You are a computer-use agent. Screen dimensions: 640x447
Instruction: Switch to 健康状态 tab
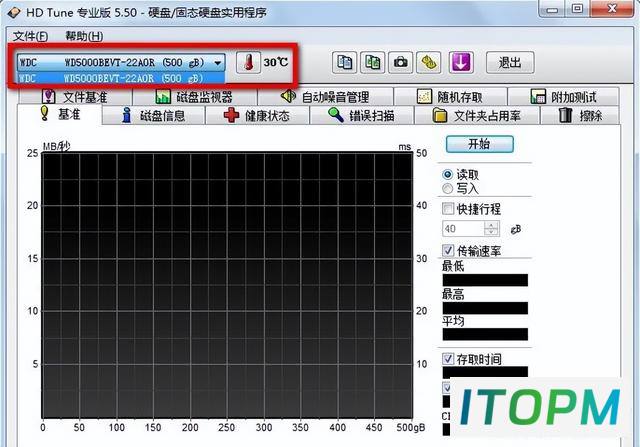coord(257,116)
